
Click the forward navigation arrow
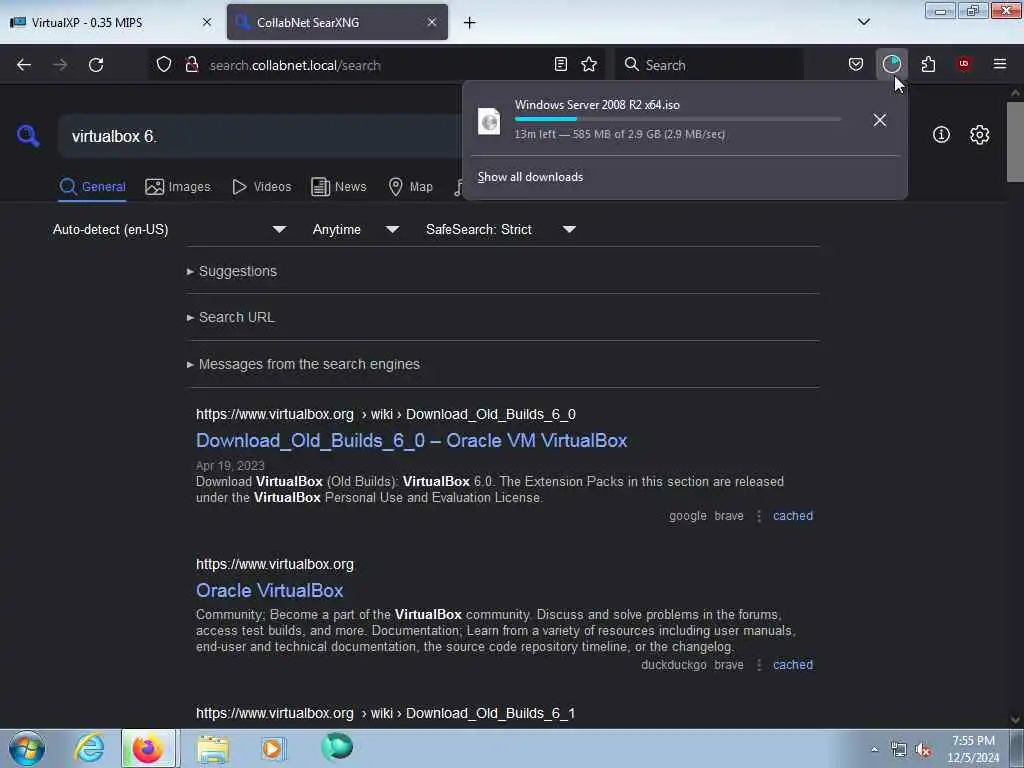click(60, 65)
